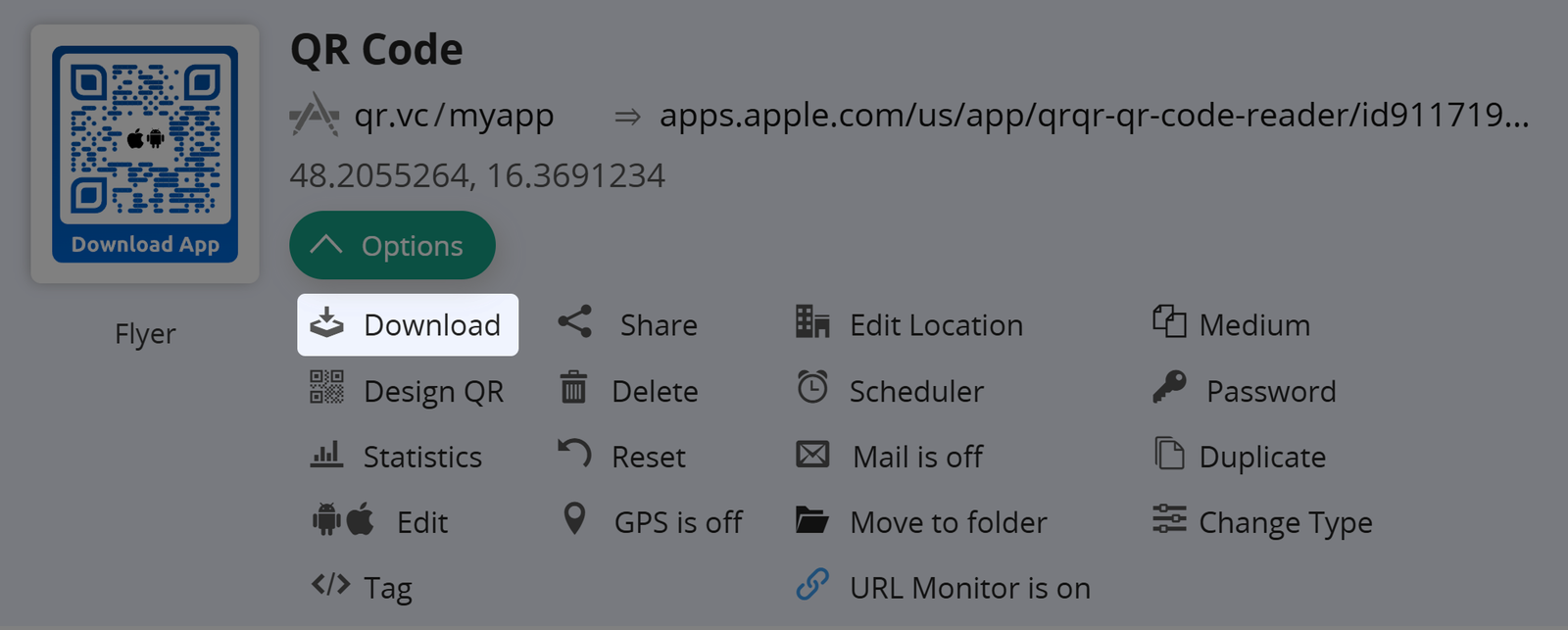Click the Duplicate pages icon
Screen dimensions: 1568x630
point(1169,454)
